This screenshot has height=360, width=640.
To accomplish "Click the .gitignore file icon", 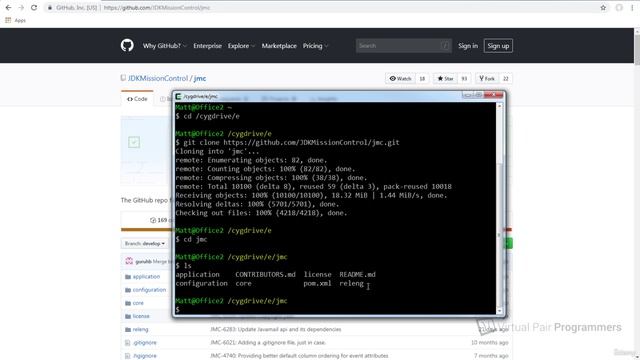I will click(x=127, y=342).
